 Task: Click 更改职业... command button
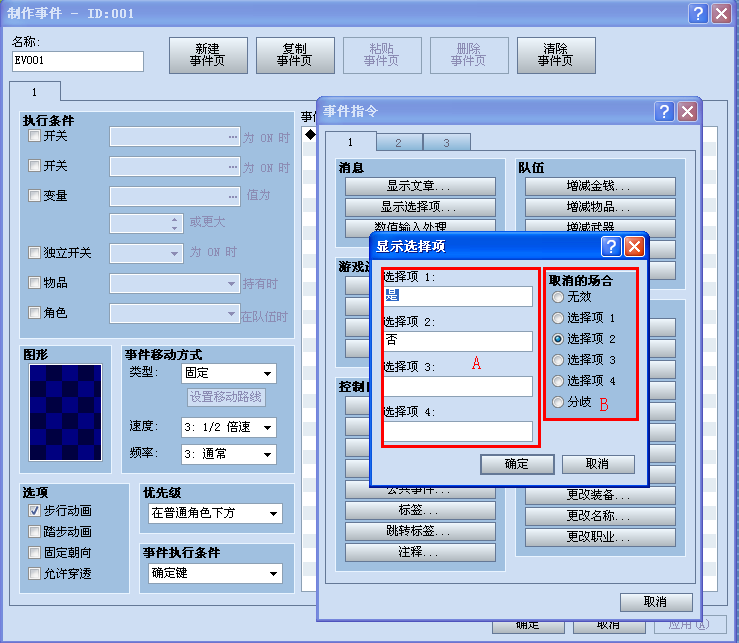tap(600, 537)
